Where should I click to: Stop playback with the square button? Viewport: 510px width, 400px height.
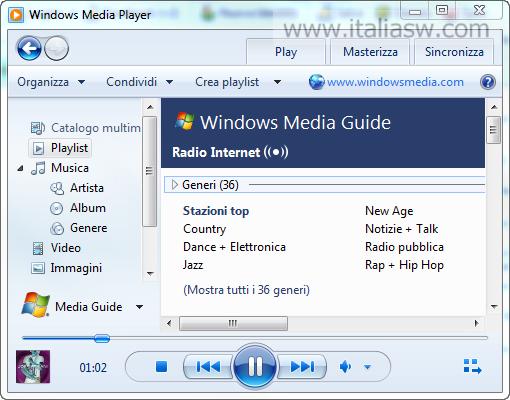(162, 367)
